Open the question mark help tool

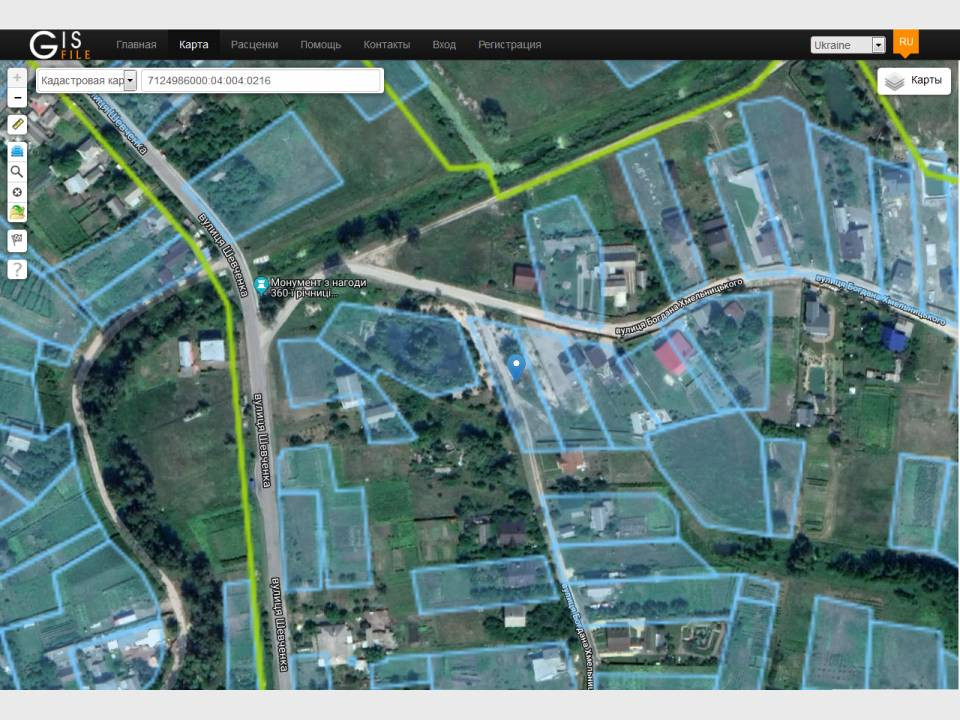(x=17, y=269)
